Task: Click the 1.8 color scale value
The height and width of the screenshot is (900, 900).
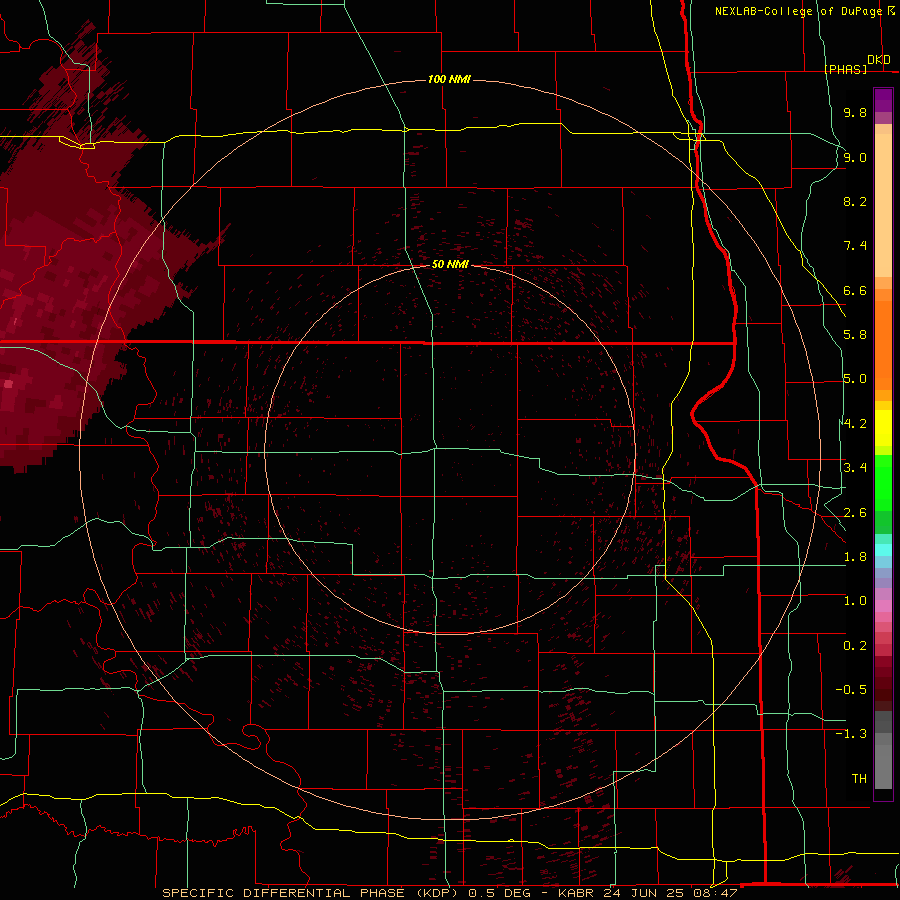Action: pos(855,557)
